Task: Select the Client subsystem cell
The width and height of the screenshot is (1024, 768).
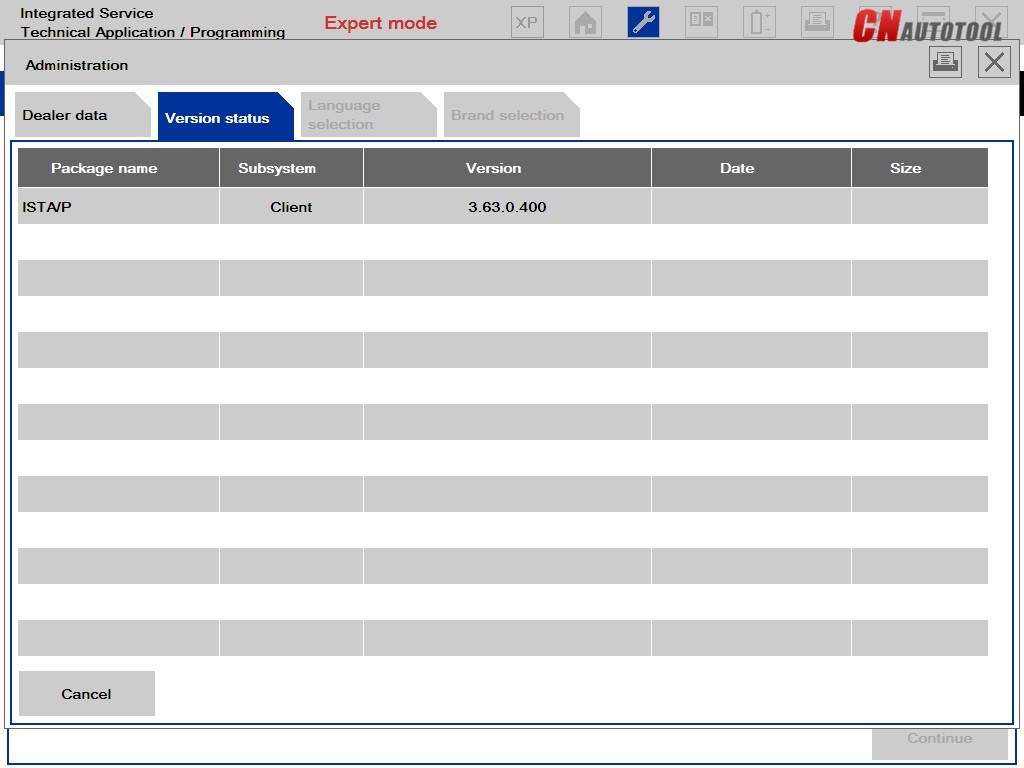Action: 291,206
